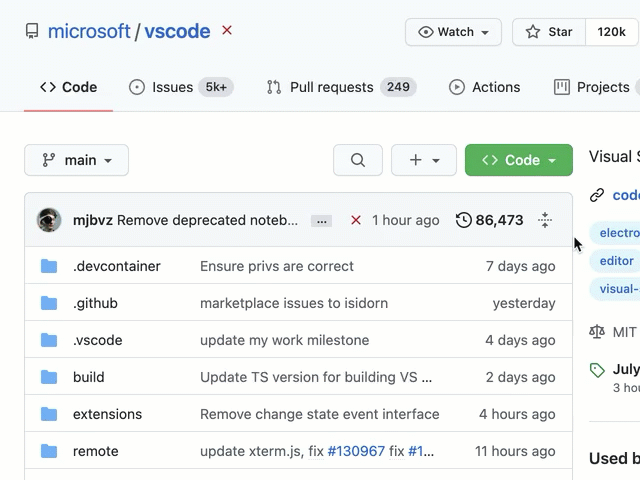The width and height of the screenshot is (640, 480).
Task: Open the 'Remove deprecated noteb...' commit message
Action: (207, 220)
